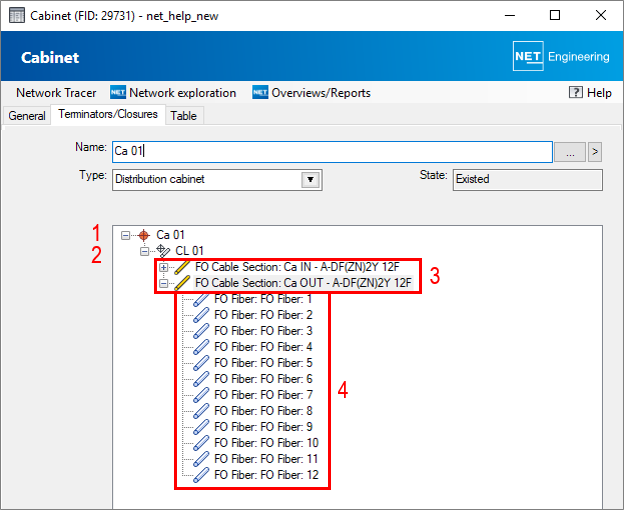
Task: Switch to the General tab
Action: point(27,116)
